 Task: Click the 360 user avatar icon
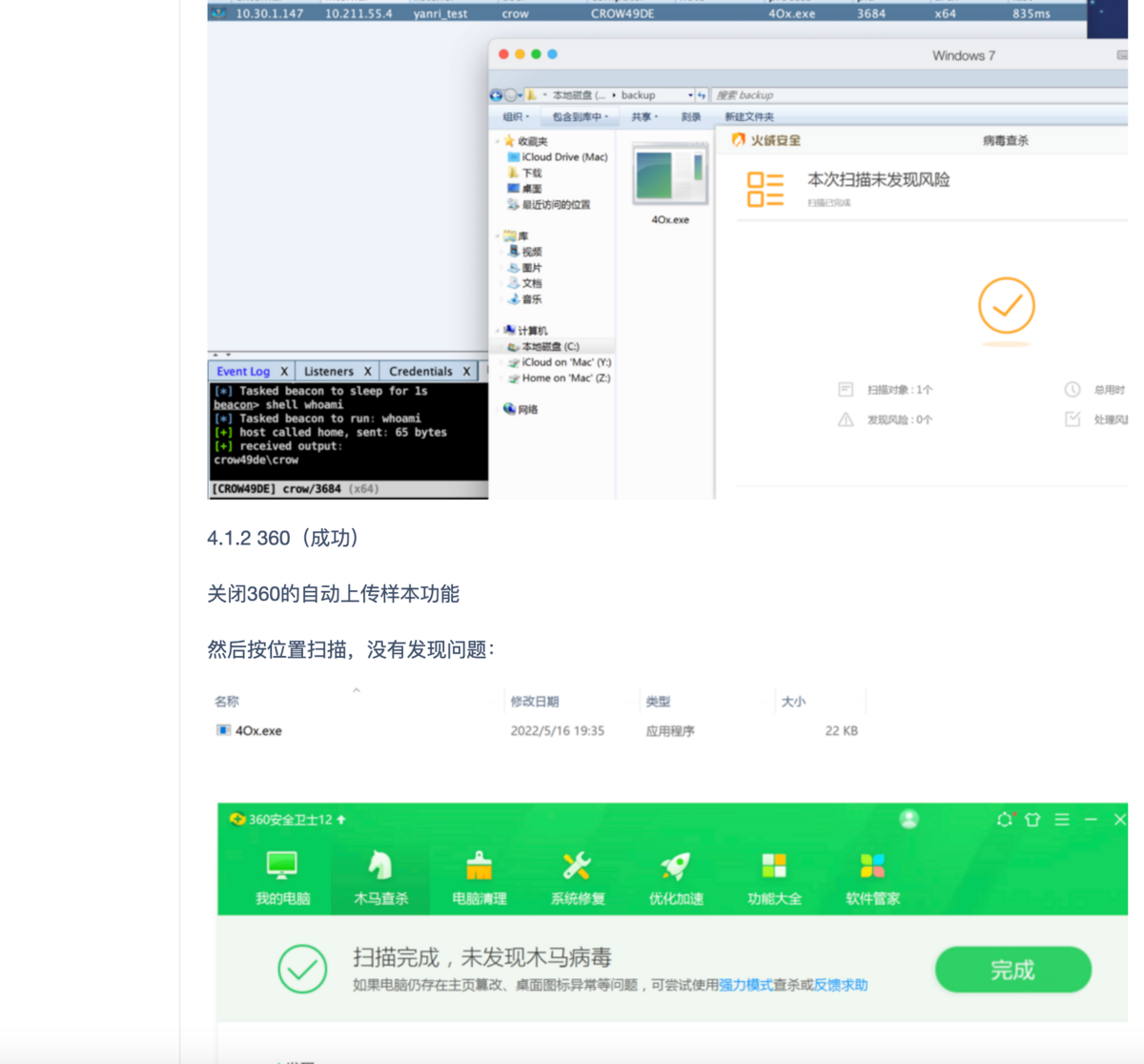point(909,819)
